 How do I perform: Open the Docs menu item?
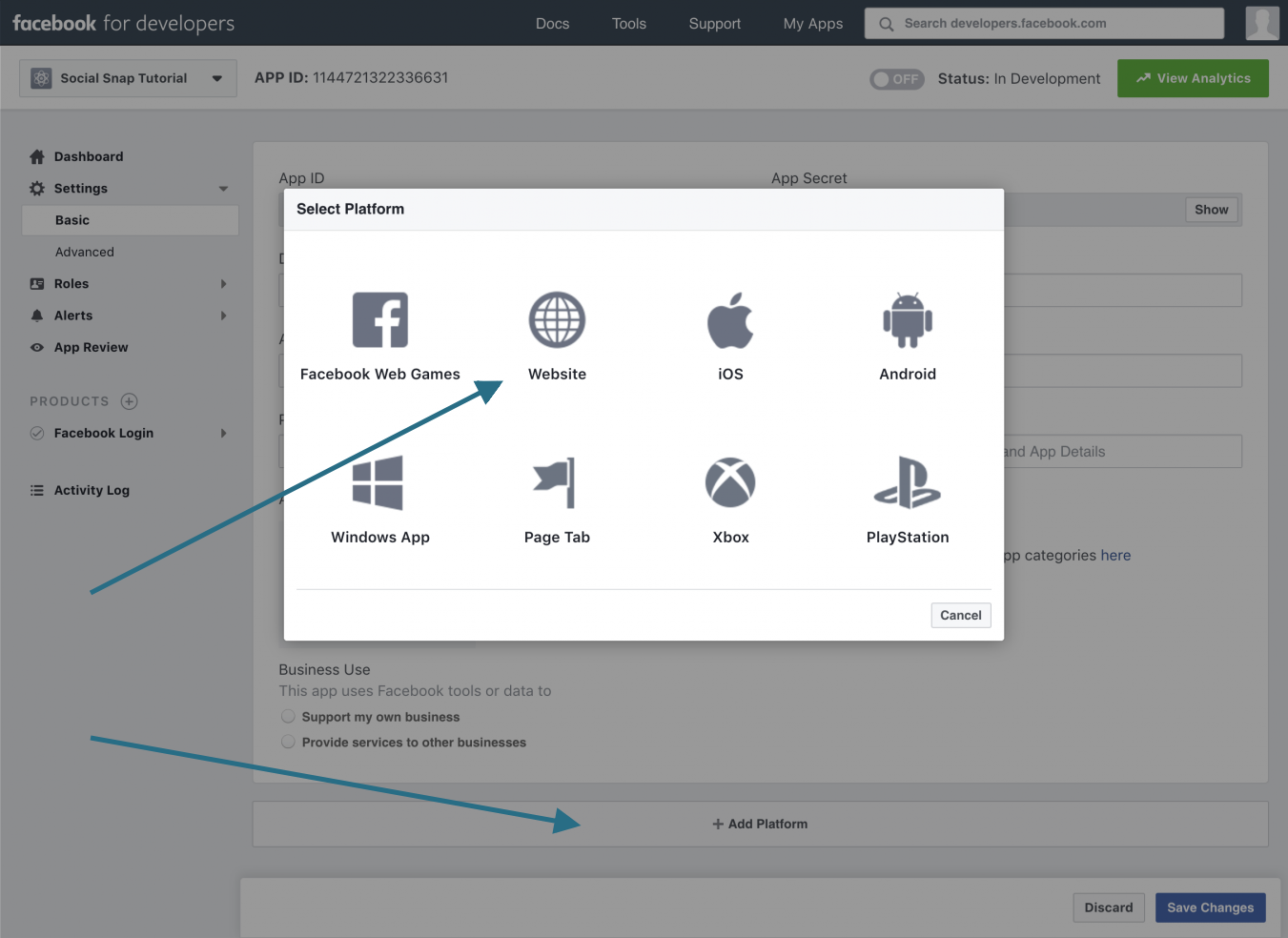tap(552, 23)
